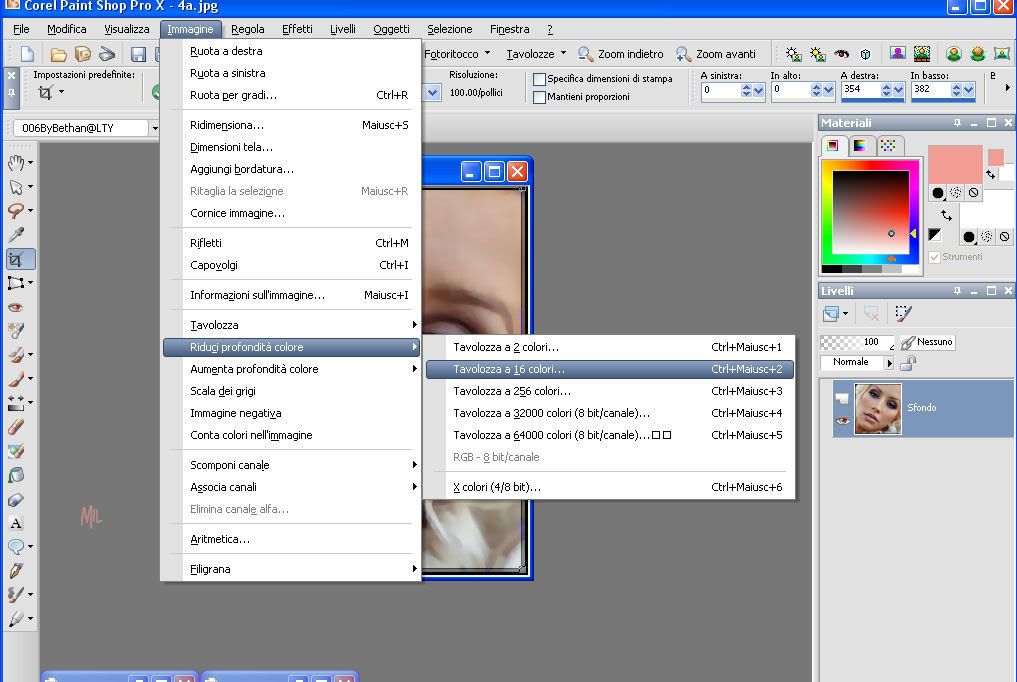Open crop presets dropdown arrow

[61, 92]
